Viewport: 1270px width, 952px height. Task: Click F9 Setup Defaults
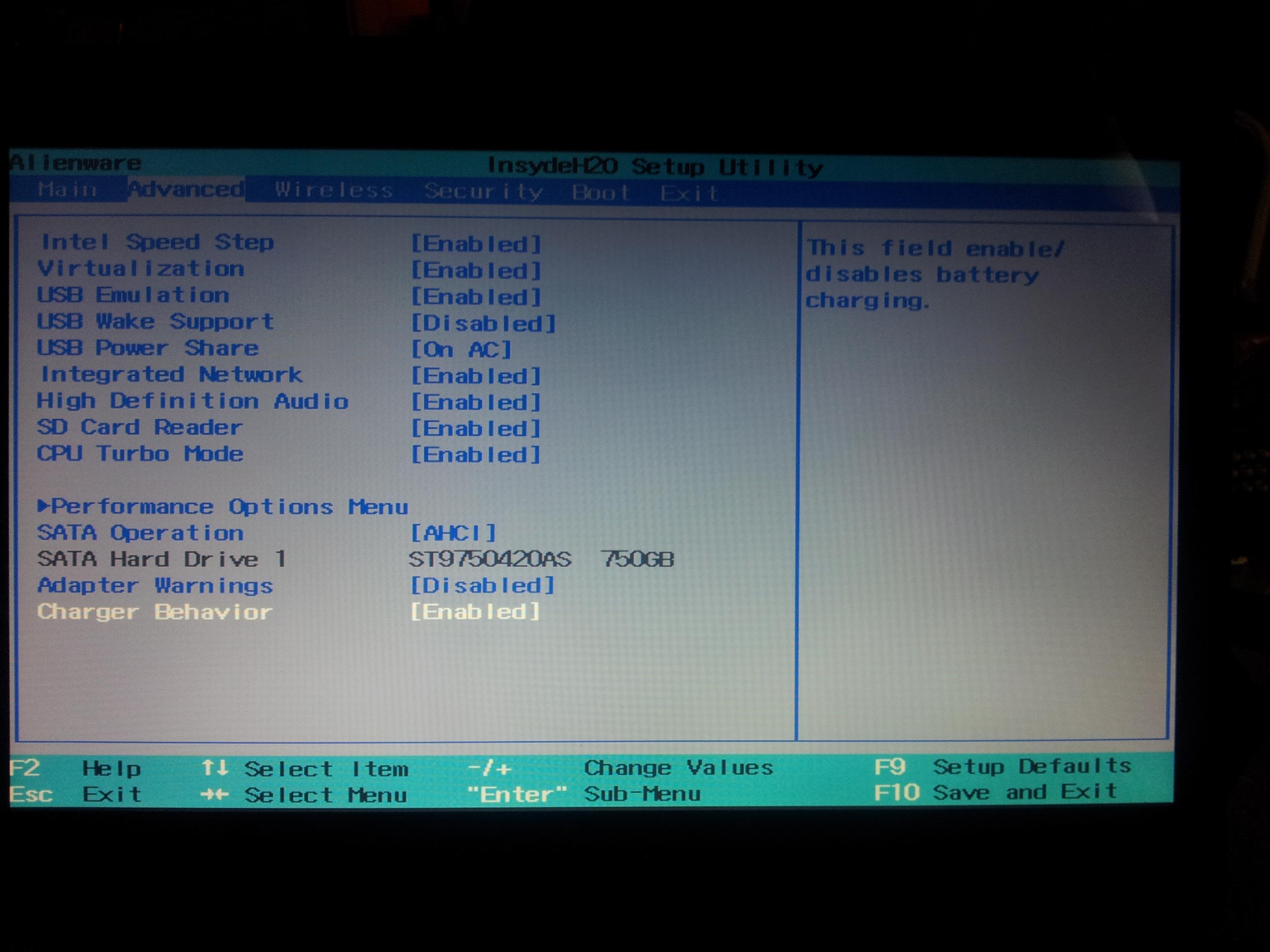pos(1002,767)
